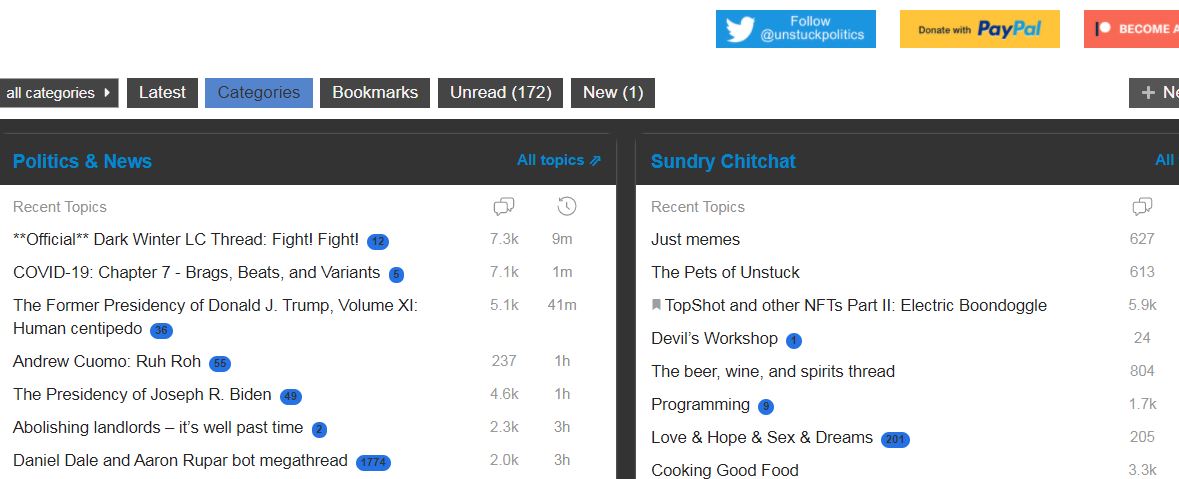Open the Politics & News category
1179x479 pixels.
click(x=82, y=161)
